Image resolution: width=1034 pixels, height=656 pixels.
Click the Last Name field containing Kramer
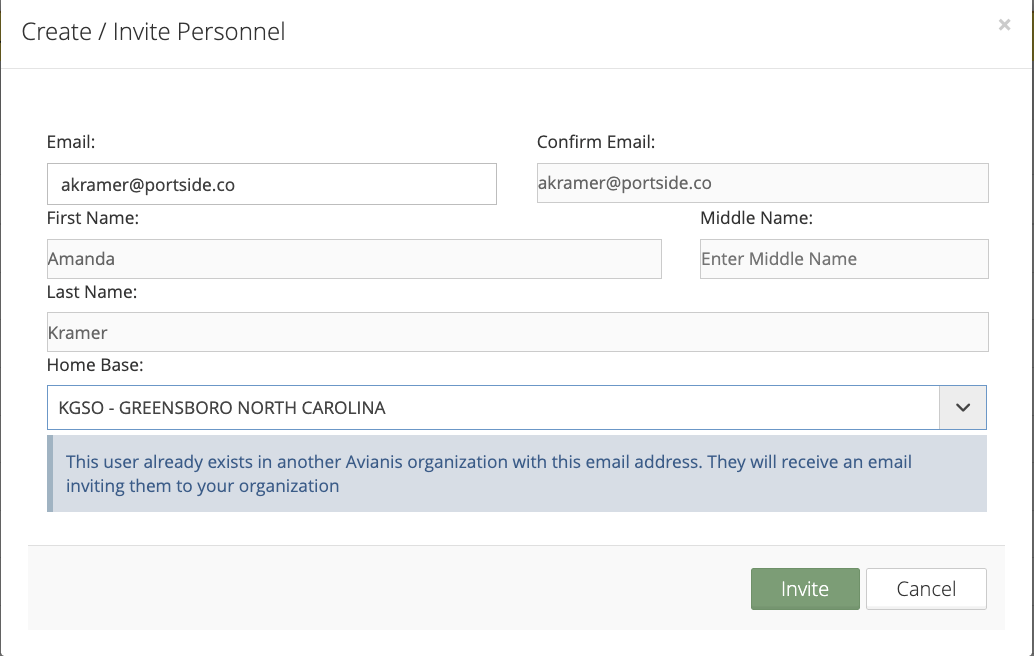517,332
